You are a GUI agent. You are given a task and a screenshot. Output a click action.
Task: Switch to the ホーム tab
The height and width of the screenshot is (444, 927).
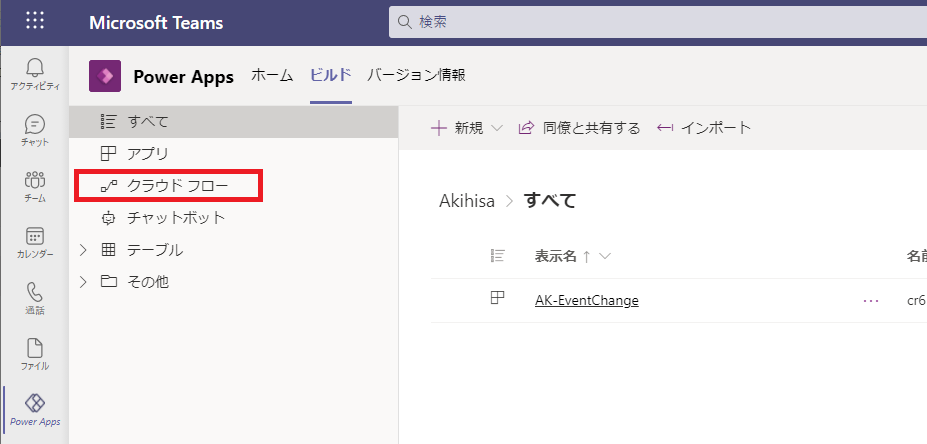click(272, 76)
